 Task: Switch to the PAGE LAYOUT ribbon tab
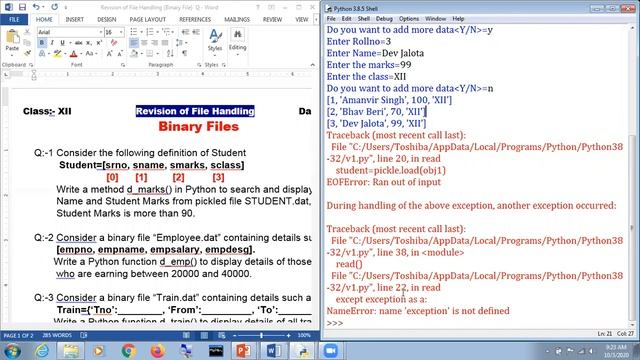[148, 20]
